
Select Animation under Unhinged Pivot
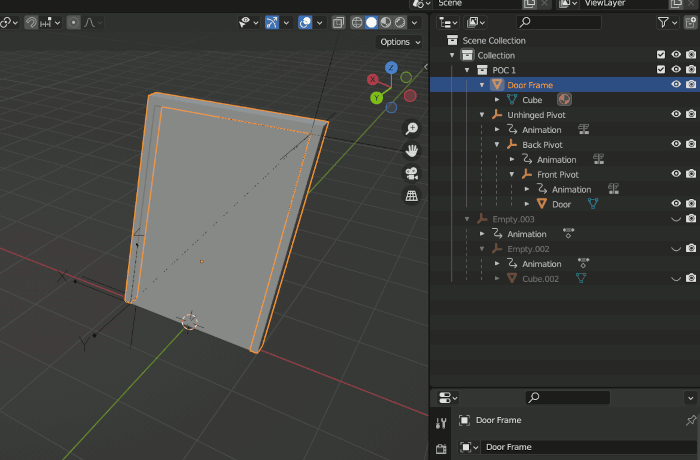(542, 130)
